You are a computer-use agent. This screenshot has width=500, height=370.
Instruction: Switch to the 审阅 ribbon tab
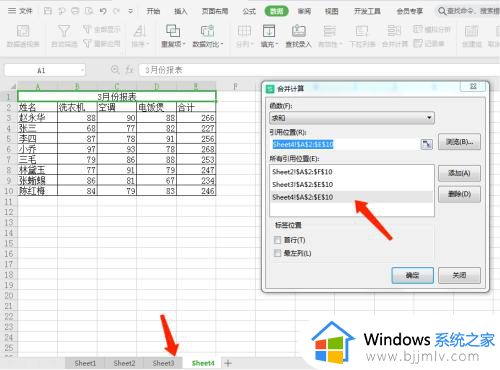(x=304, y=11)
